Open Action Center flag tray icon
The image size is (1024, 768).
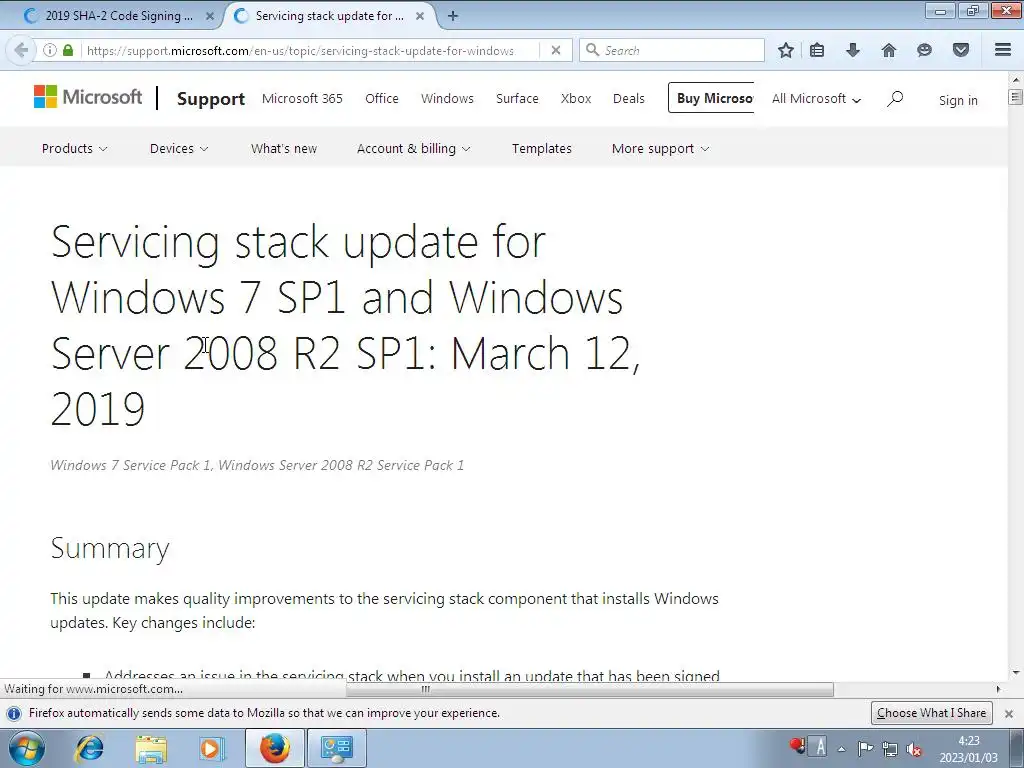point(865,749)
